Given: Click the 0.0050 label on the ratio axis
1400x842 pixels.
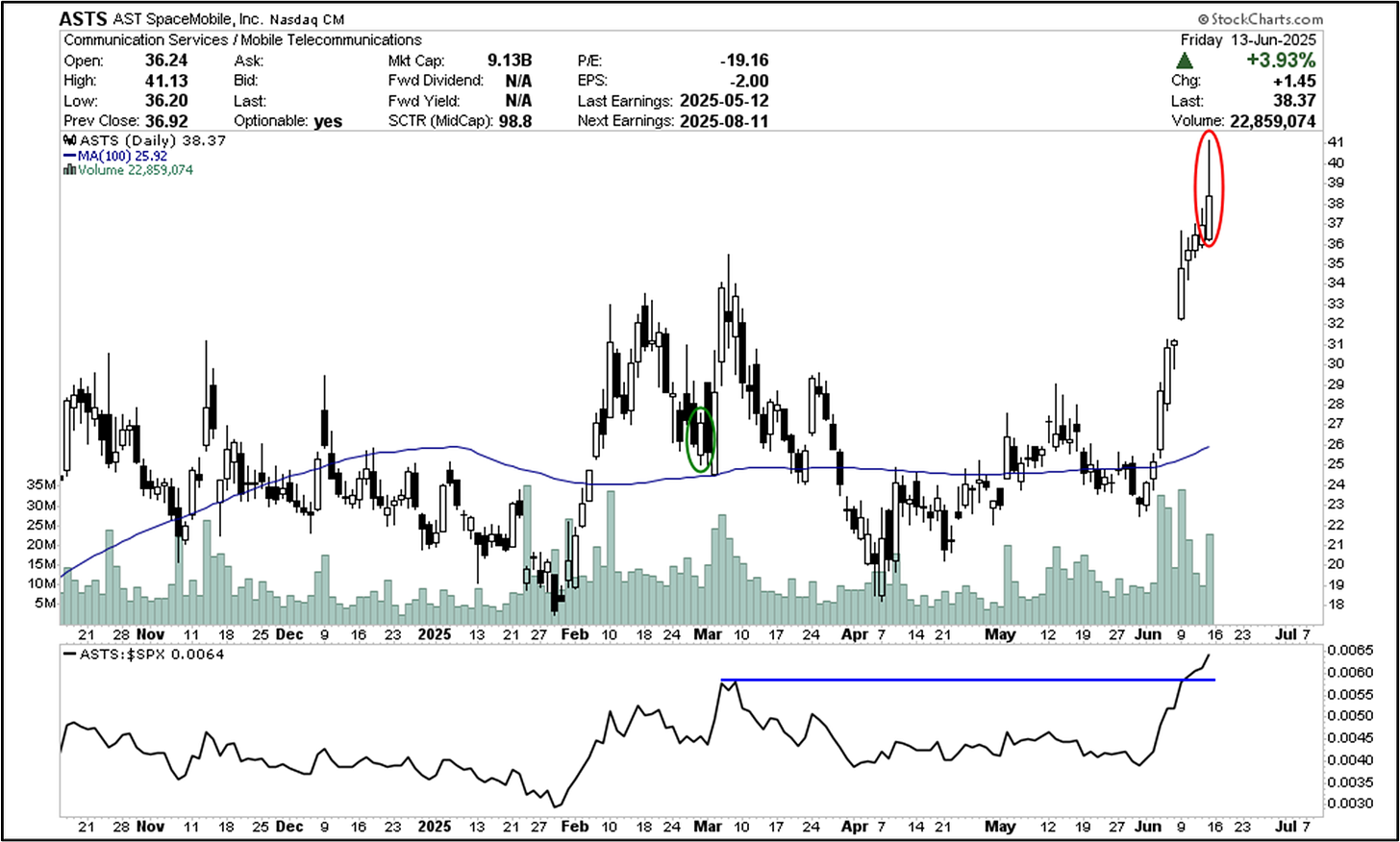Looking at the screenshot, I should click(x=1349, y=715).
